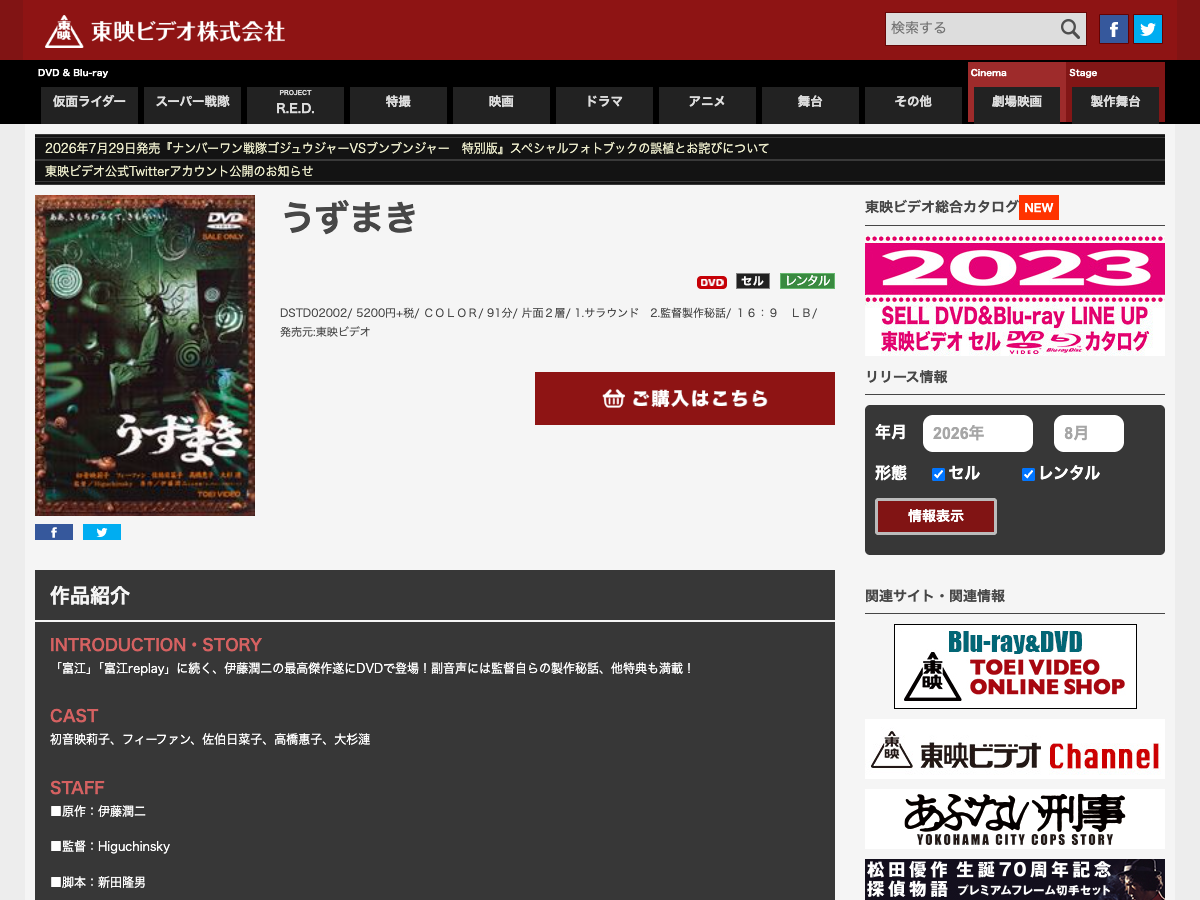Click the INTRODUCTION・STORY heading
This screenshot has width=1200, height=900.
point(156,645)
